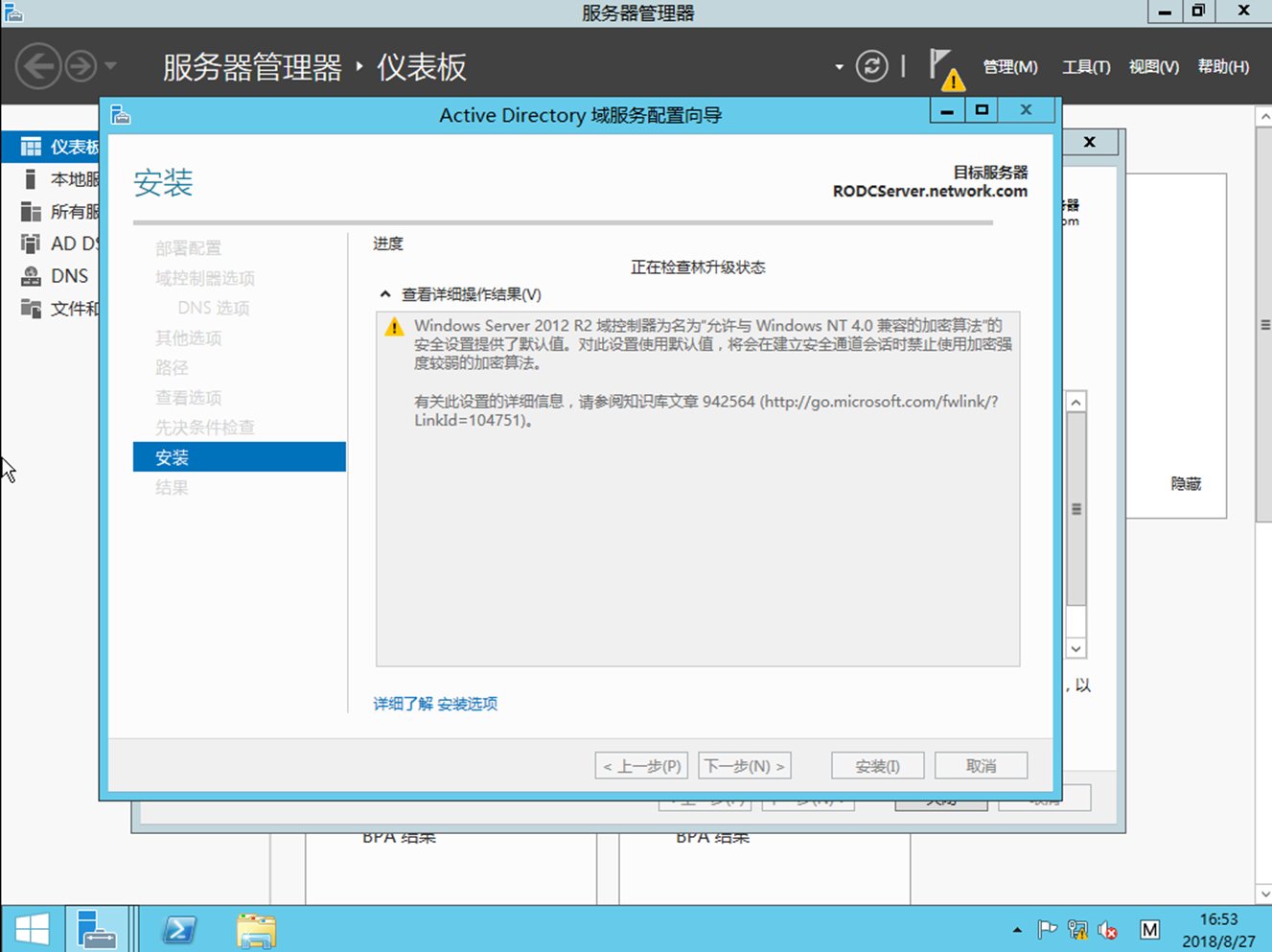Click 取消 button in wizard

tap(982, 766)
